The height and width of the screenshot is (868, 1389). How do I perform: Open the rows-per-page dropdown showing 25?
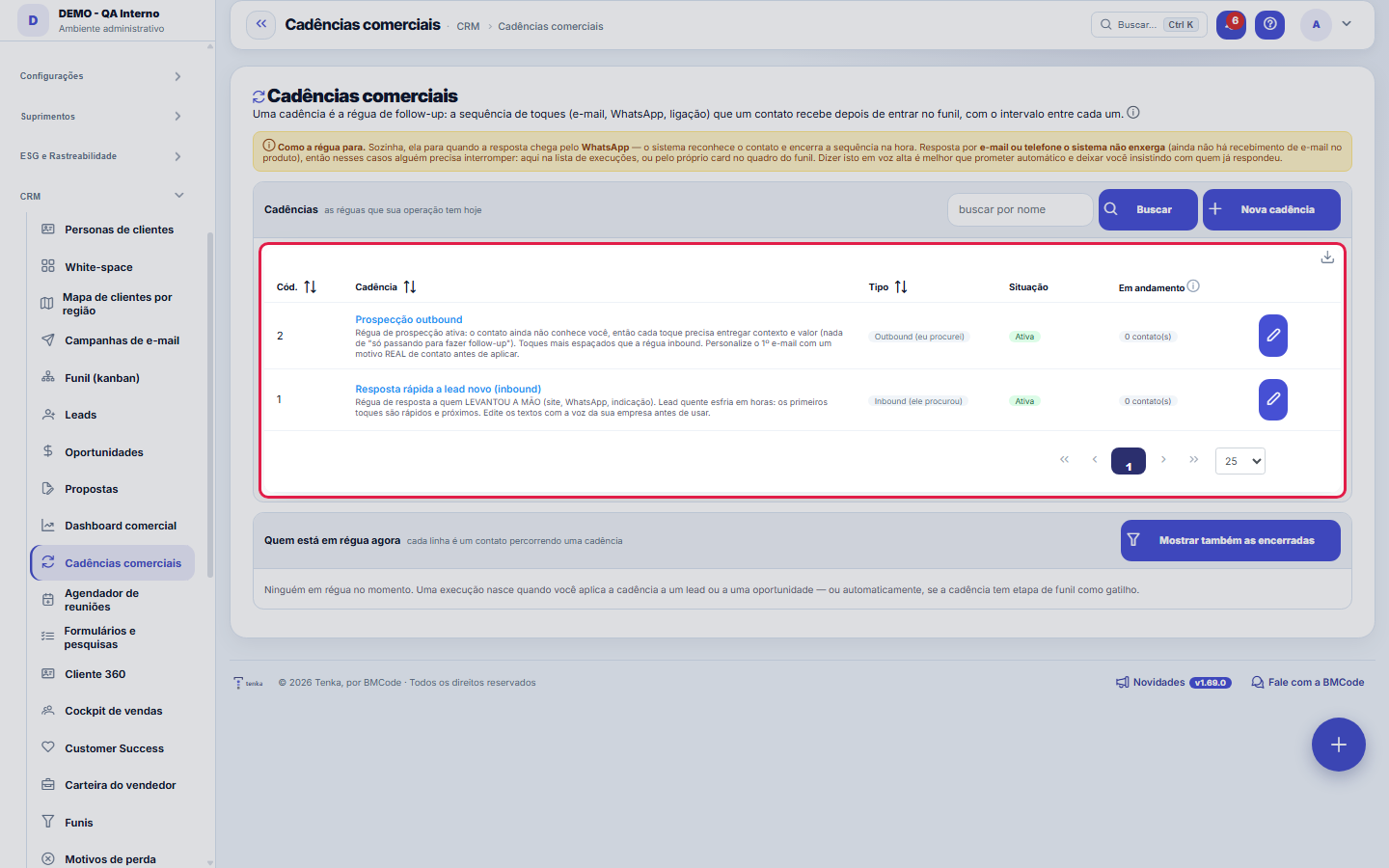click(1240, 461)
